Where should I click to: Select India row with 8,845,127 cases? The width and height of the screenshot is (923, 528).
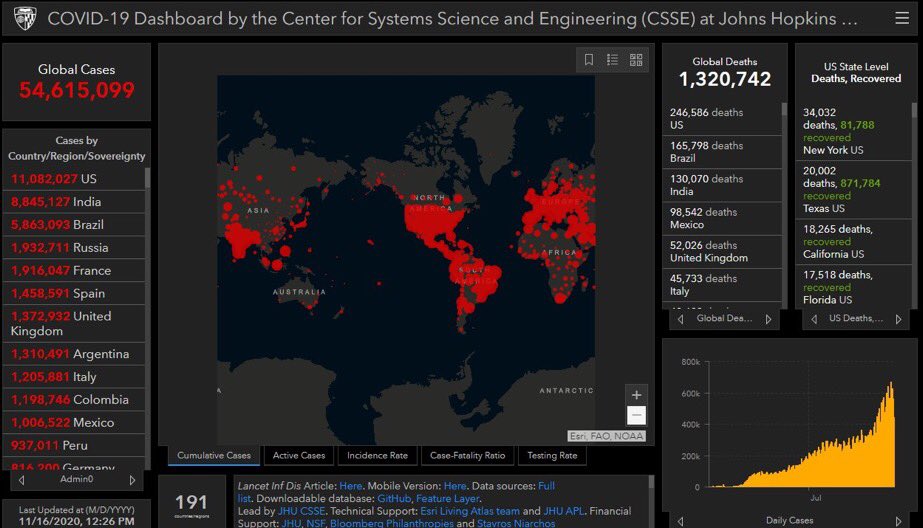pos(74,201)
